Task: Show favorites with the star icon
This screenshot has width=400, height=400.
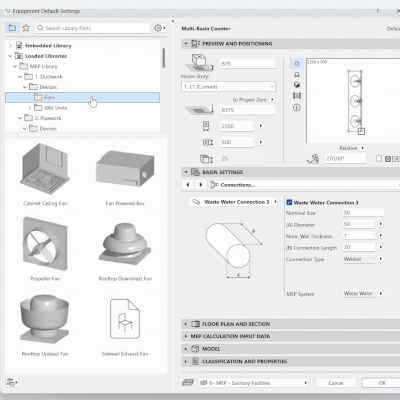Action: pos(26,28)
